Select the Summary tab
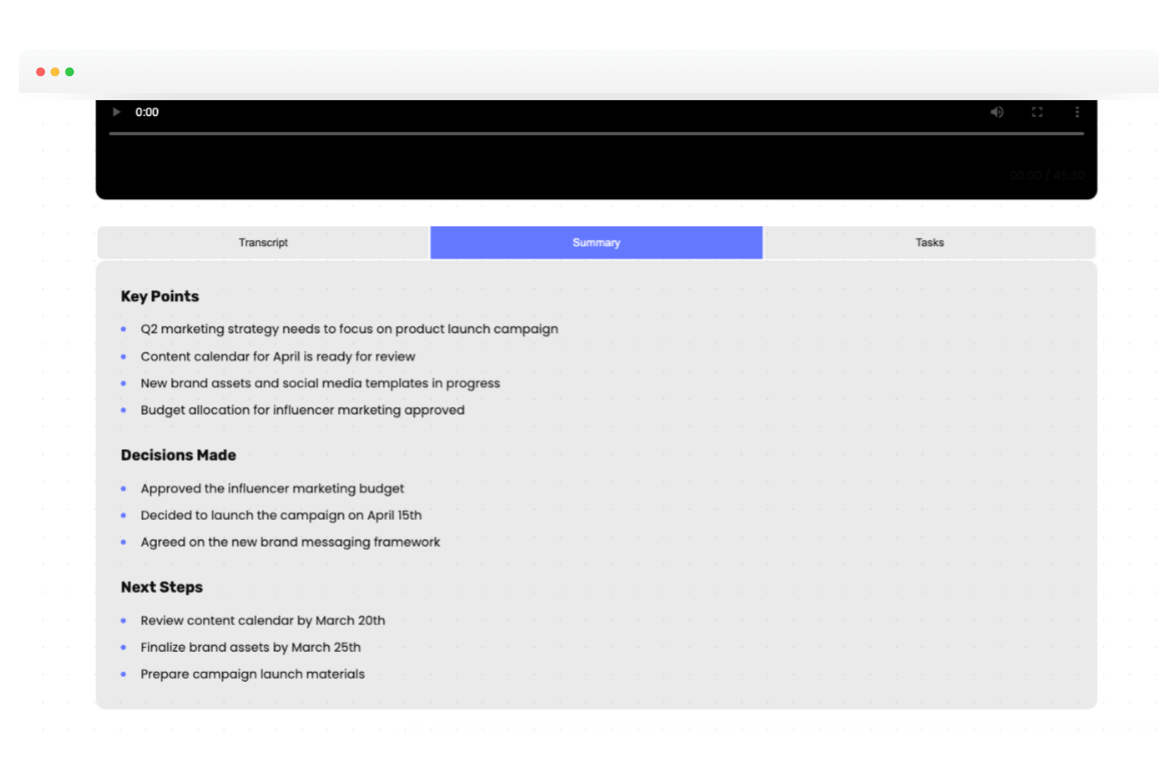This screenshot has width=1175, height=783. 596,243
